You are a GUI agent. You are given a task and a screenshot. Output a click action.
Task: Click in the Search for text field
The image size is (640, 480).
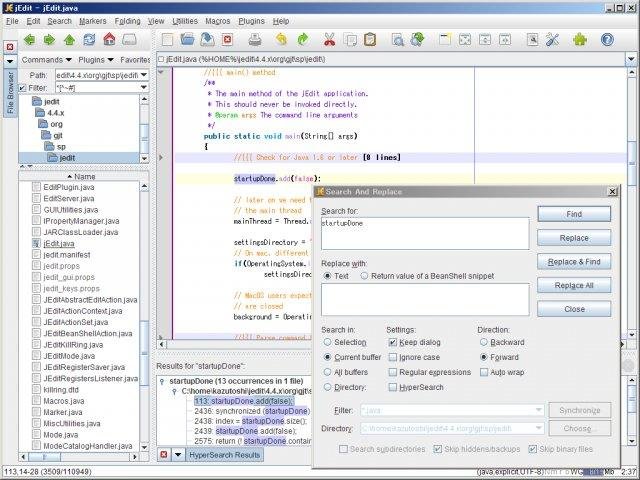coord(425,233)
